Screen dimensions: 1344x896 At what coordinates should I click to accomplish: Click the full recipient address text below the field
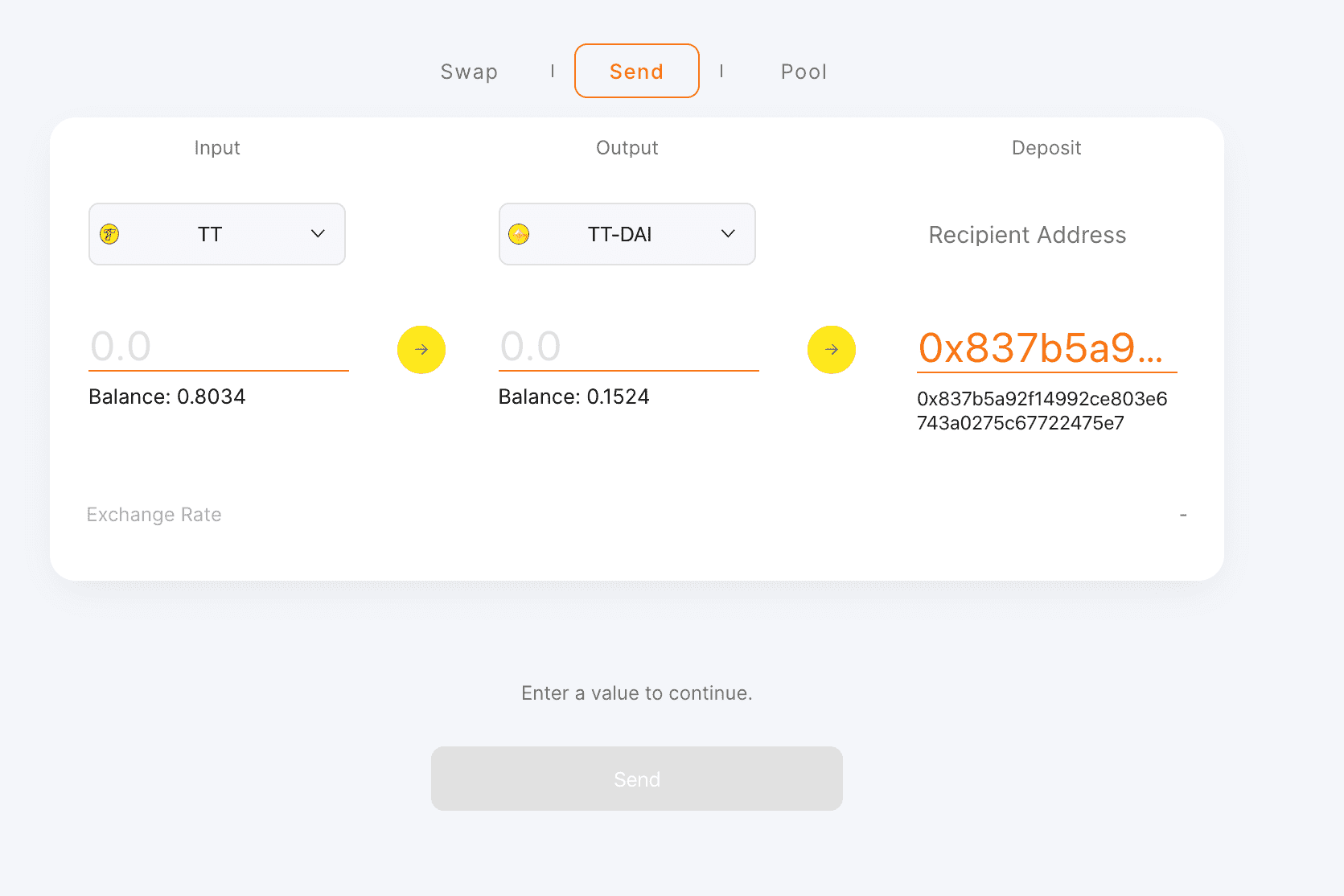[x=1042, y=410]
